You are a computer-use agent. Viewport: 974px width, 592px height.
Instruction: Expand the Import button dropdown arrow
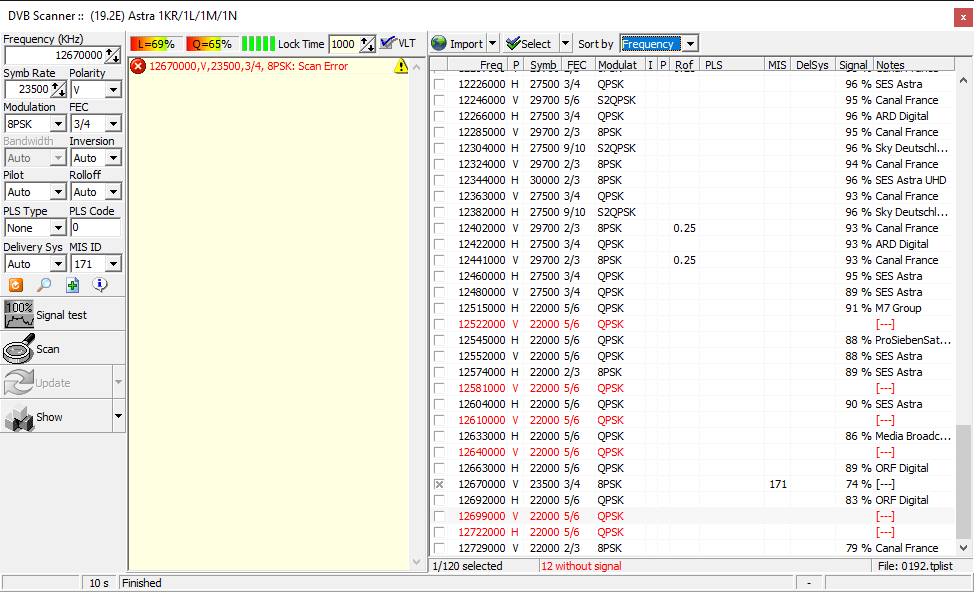click(x=493, y=43)
